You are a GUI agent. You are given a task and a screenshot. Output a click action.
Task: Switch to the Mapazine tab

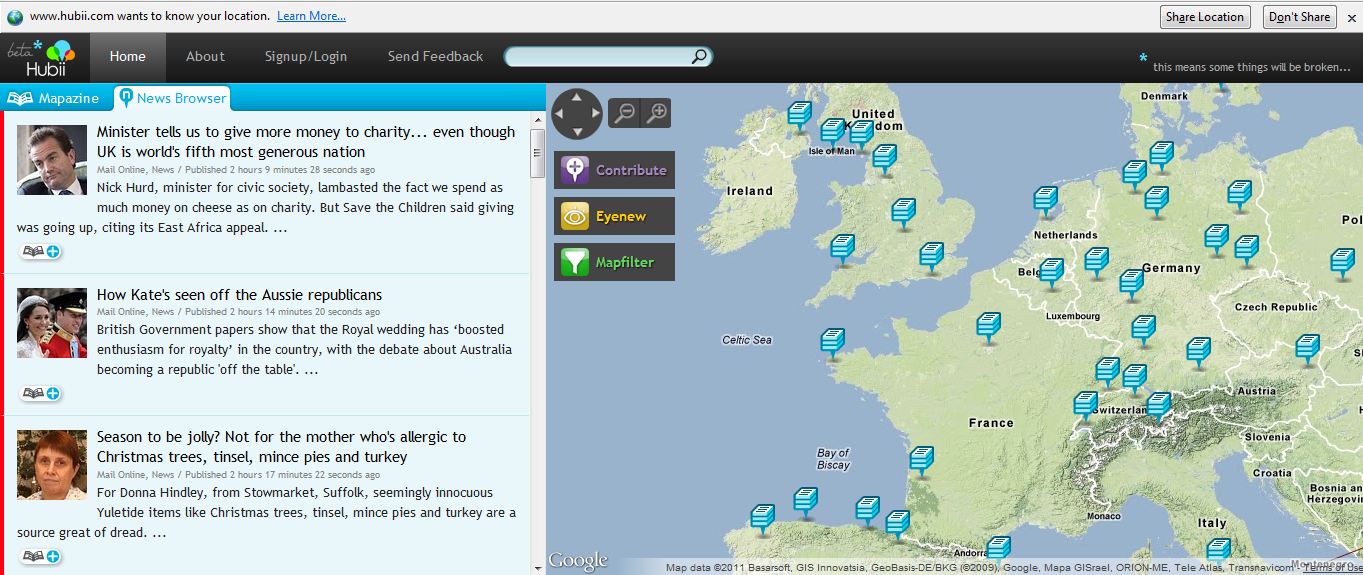click(x=54, y=98)
